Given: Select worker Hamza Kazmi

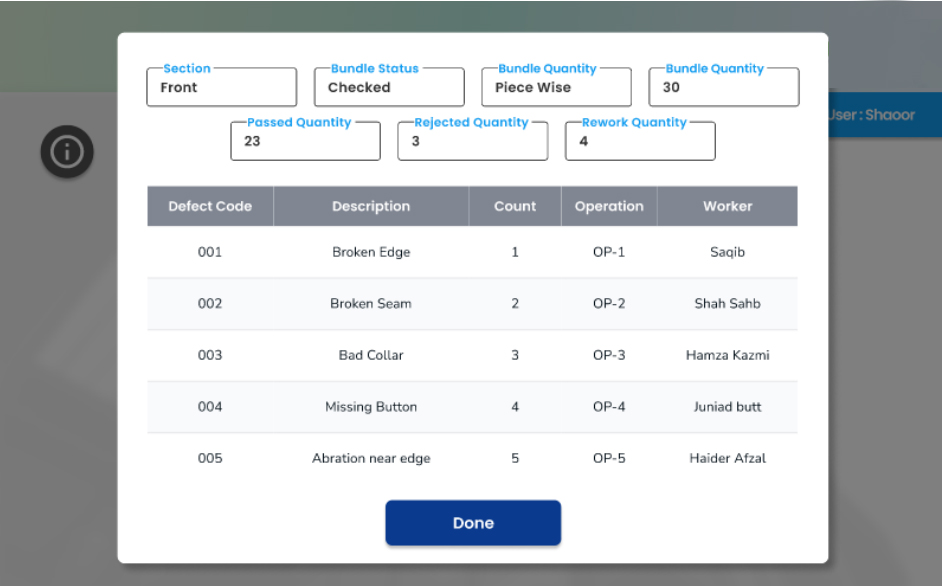Looking at the screenshot, I should click(x=728, y=355).
